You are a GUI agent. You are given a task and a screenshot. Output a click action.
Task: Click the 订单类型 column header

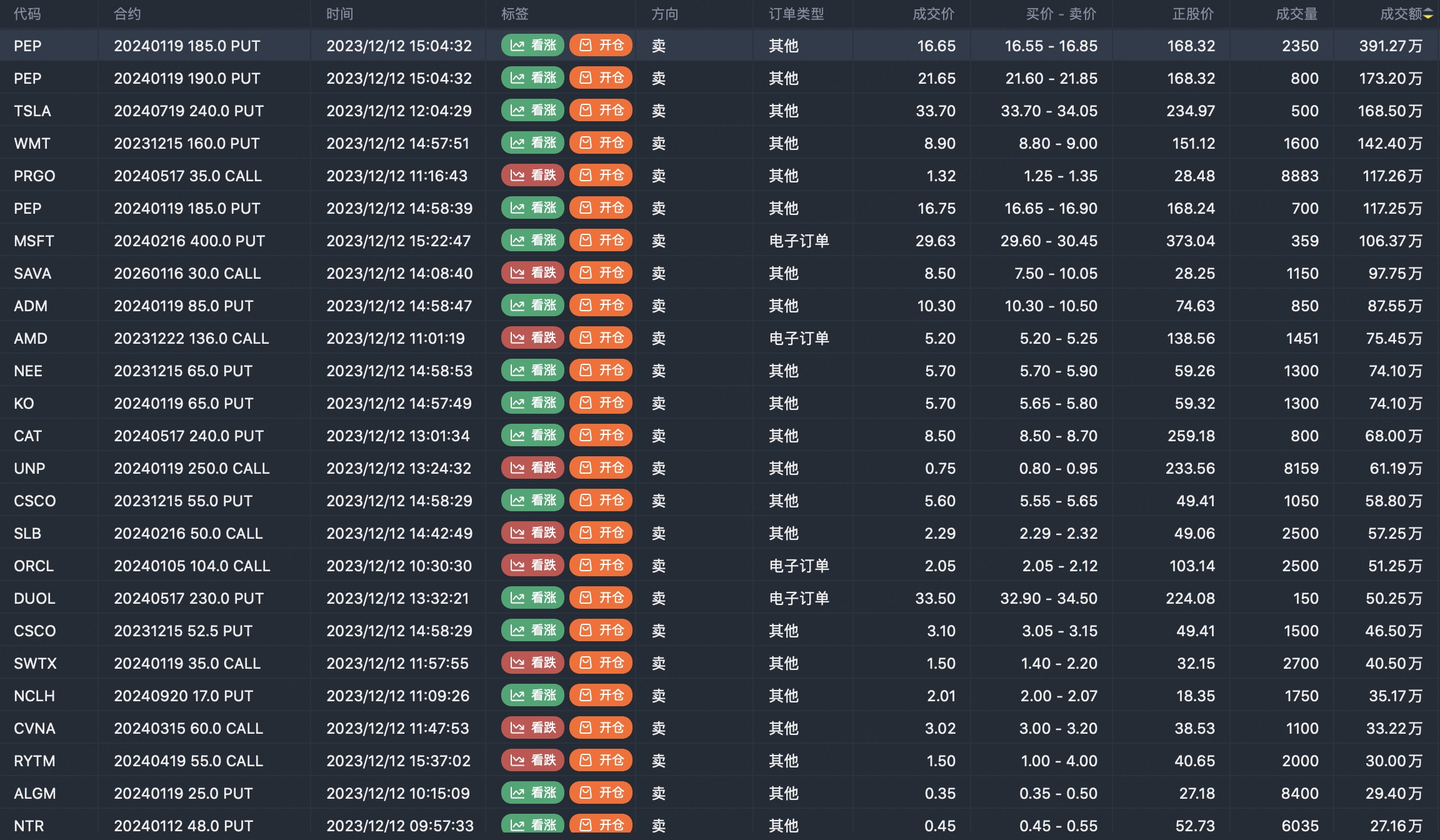click(x=796, y=14)
